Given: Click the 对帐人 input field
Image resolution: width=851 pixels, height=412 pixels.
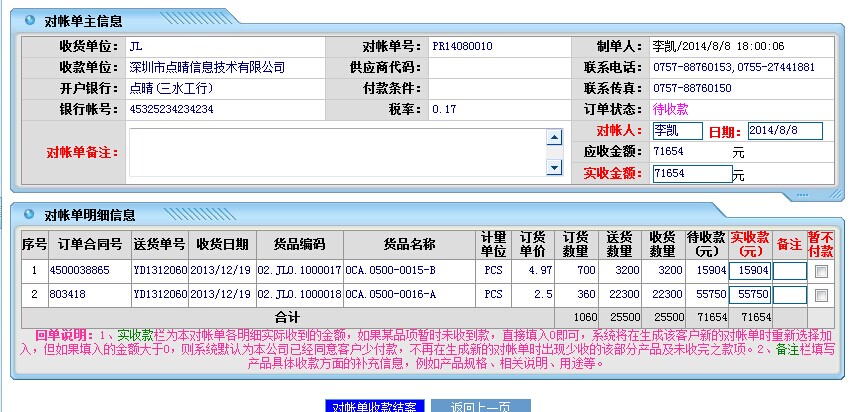Looking at the screenshot, I should click(677, 131).
